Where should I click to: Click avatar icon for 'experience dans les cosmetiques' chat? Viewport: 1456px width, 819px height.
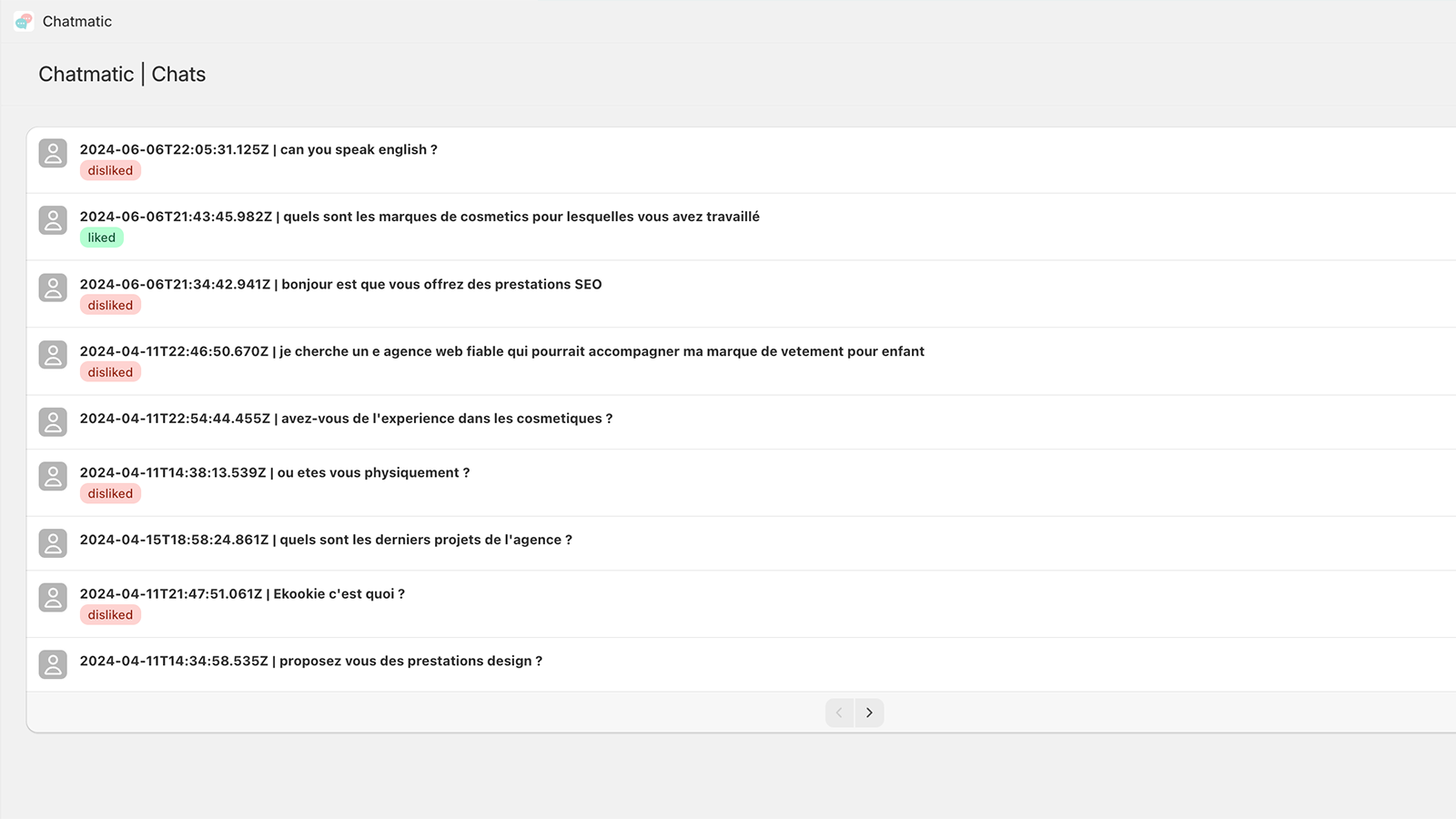pyautogui.click(x=53, y=422)
